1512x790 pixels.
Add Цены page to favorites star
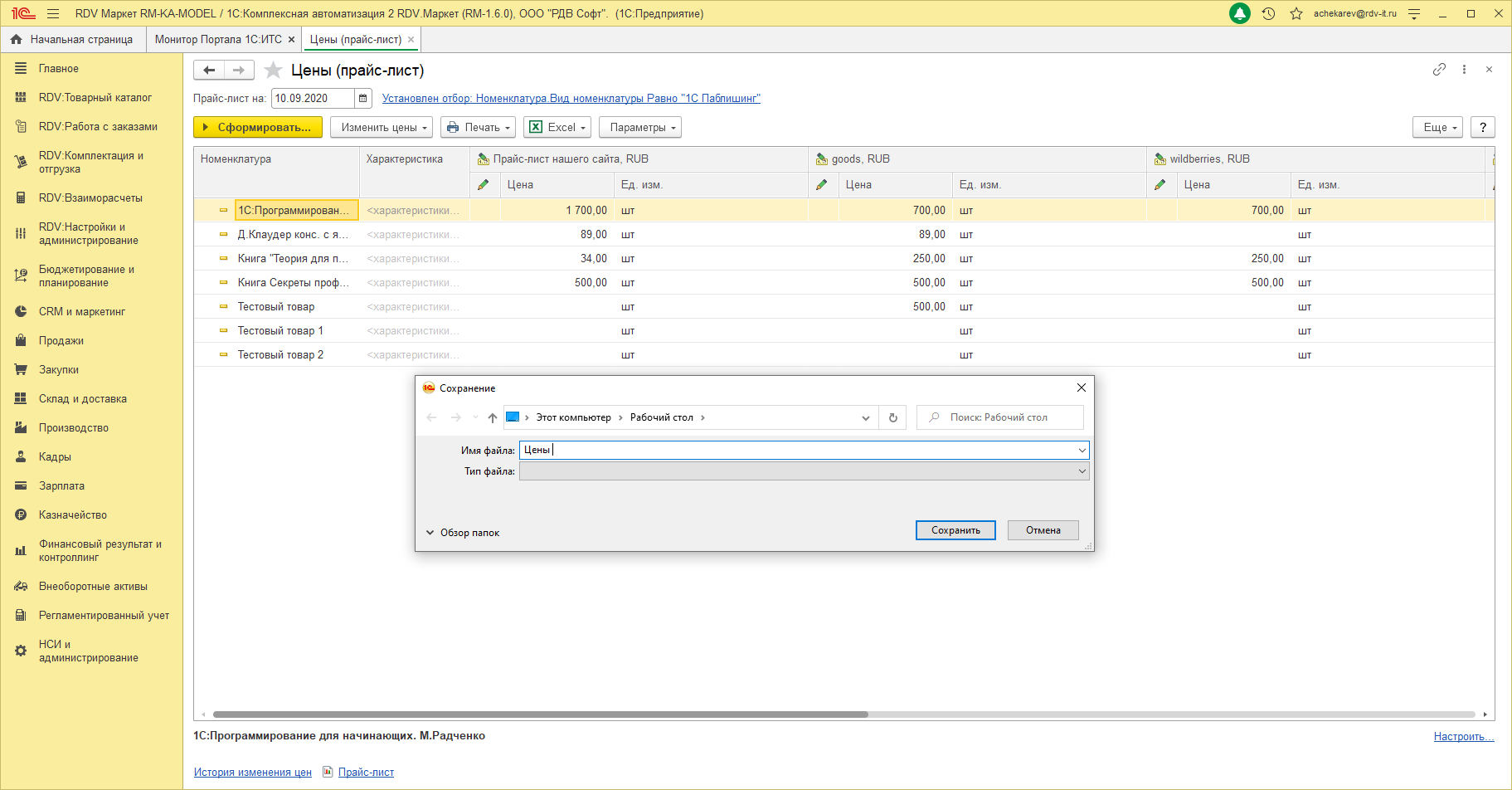point(273,71)
